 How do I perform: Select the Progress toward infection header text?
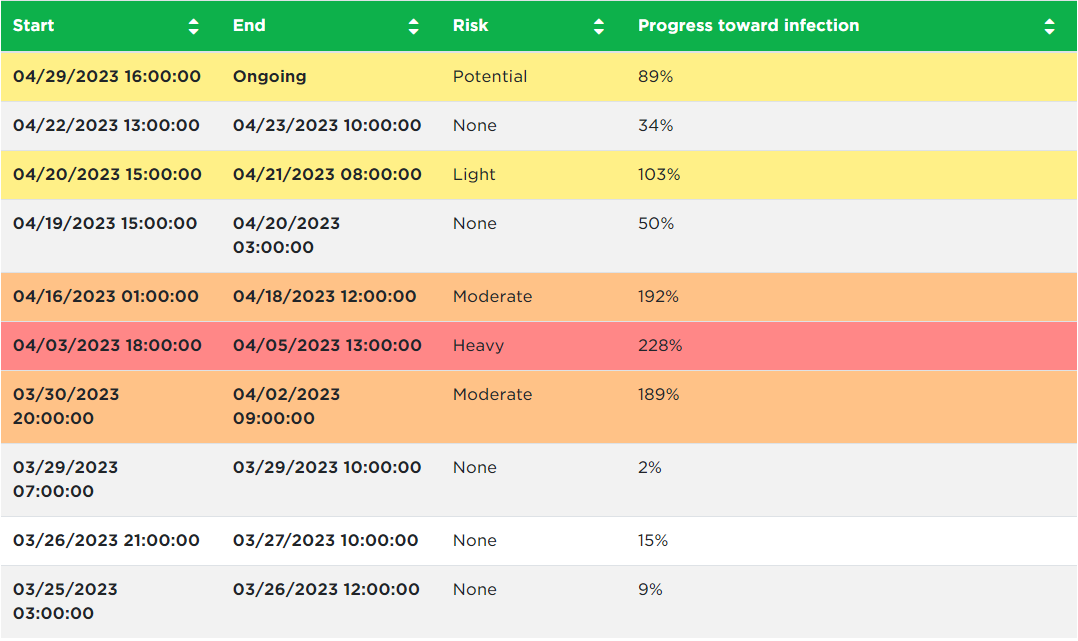click(748, 26)
